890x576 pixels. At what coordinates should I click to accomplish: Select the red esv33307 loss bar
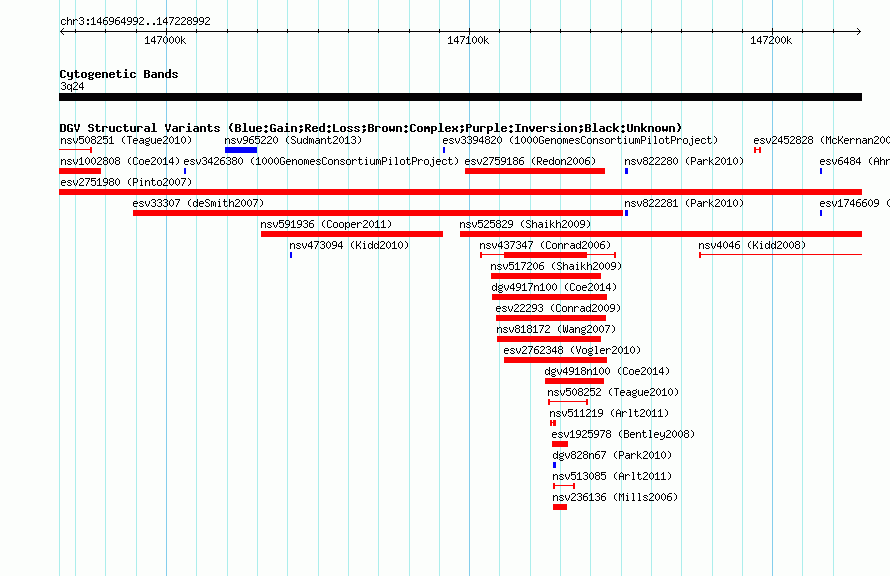[378, 213]
